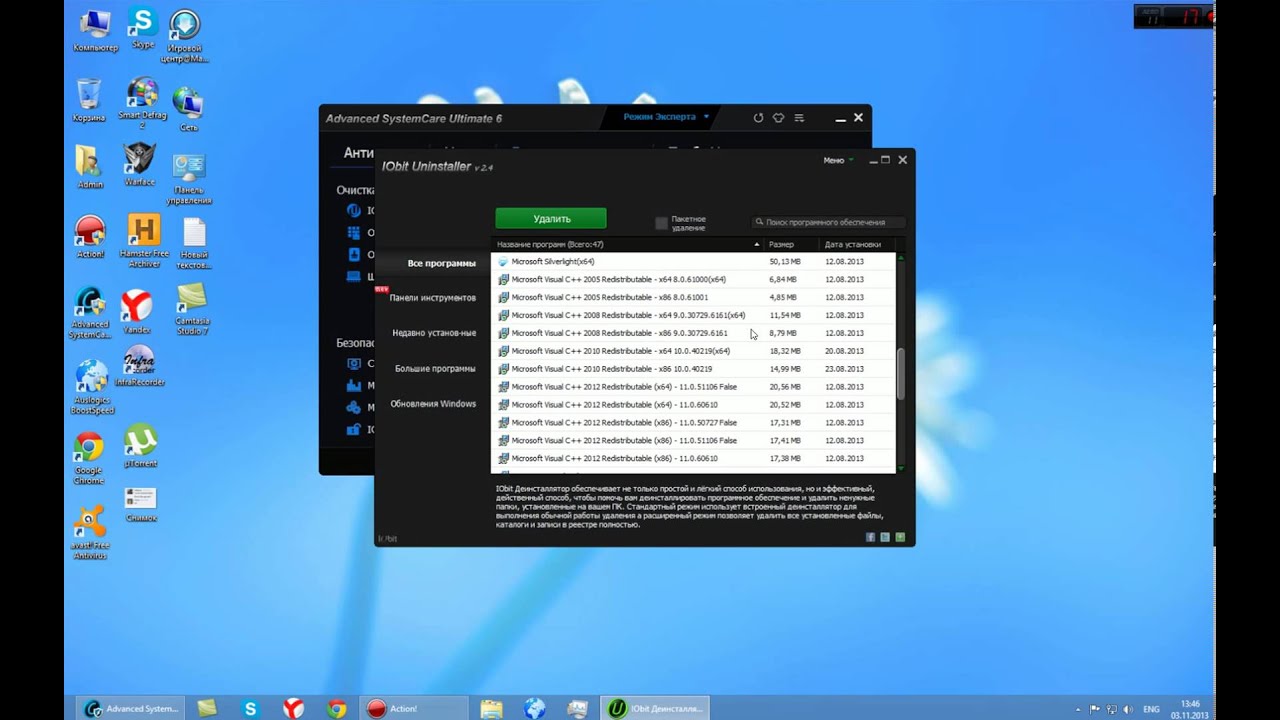The image size is (1280, 720).
Task: Open the Меню dropdown in IObit Uninstaller
Action: coord(837,160)
